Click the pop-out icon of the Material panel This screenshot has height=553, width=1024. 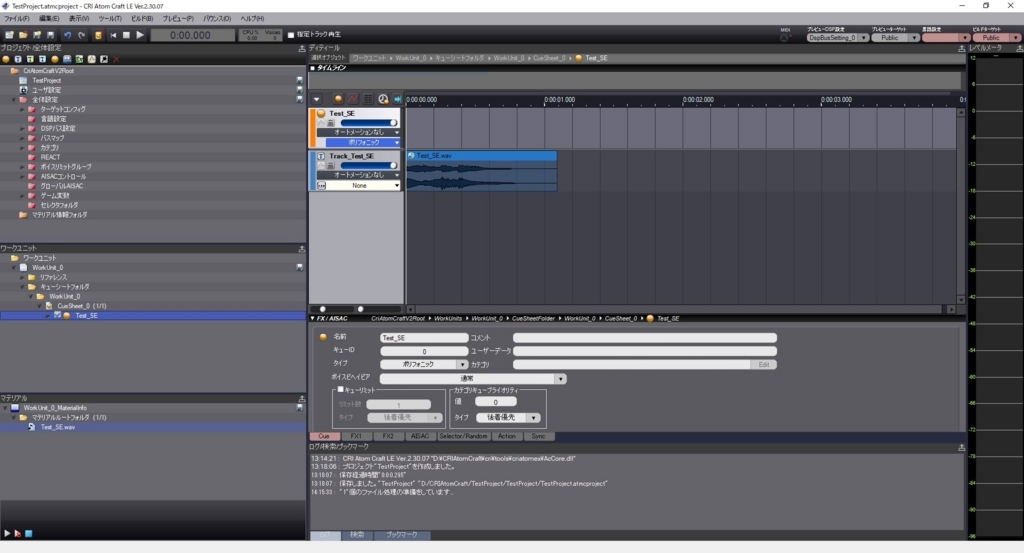(x=302, y=398)
